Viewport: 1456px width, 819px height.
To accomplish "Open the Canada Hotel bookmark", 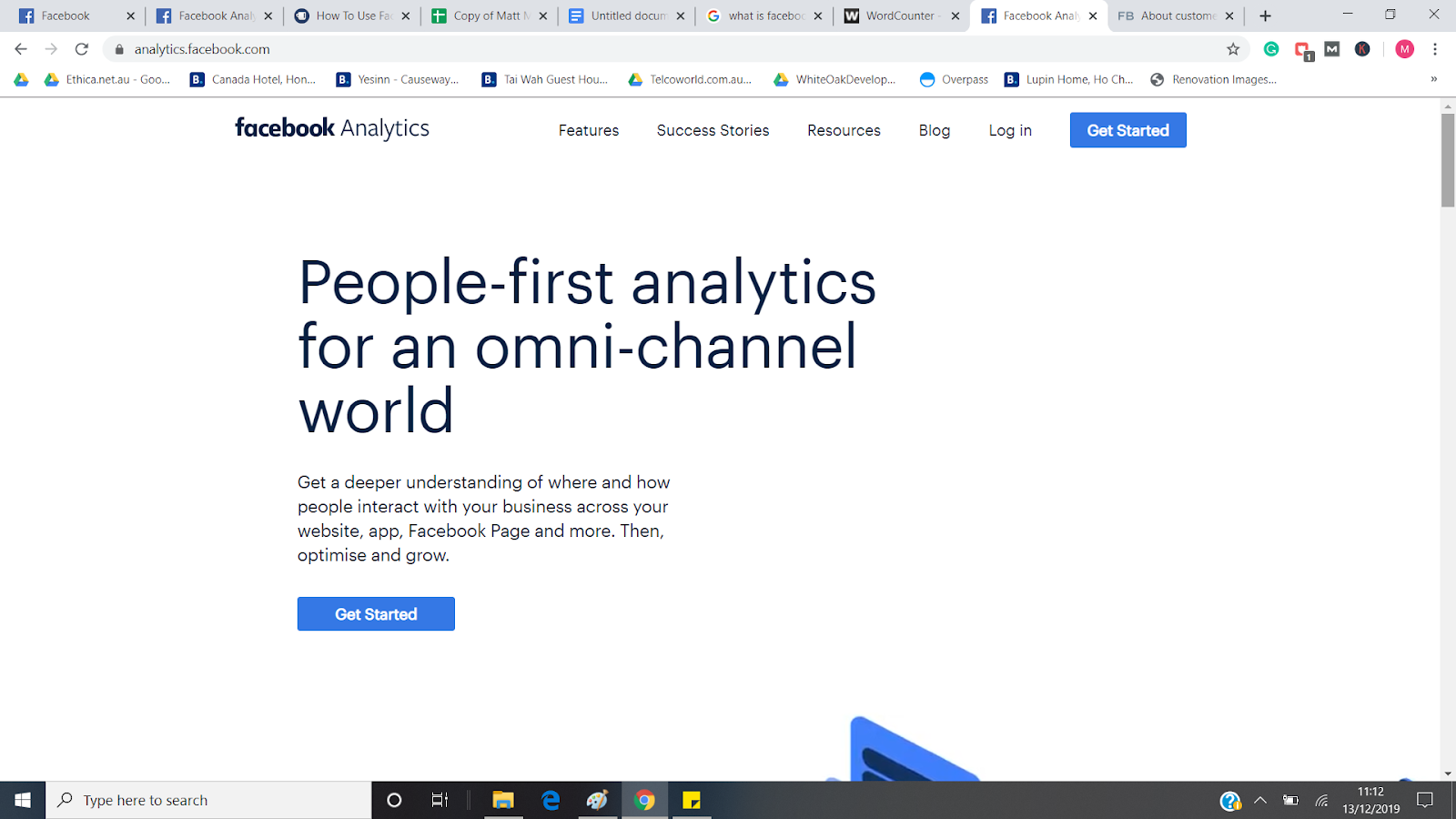I will click(x=253, y=79).
